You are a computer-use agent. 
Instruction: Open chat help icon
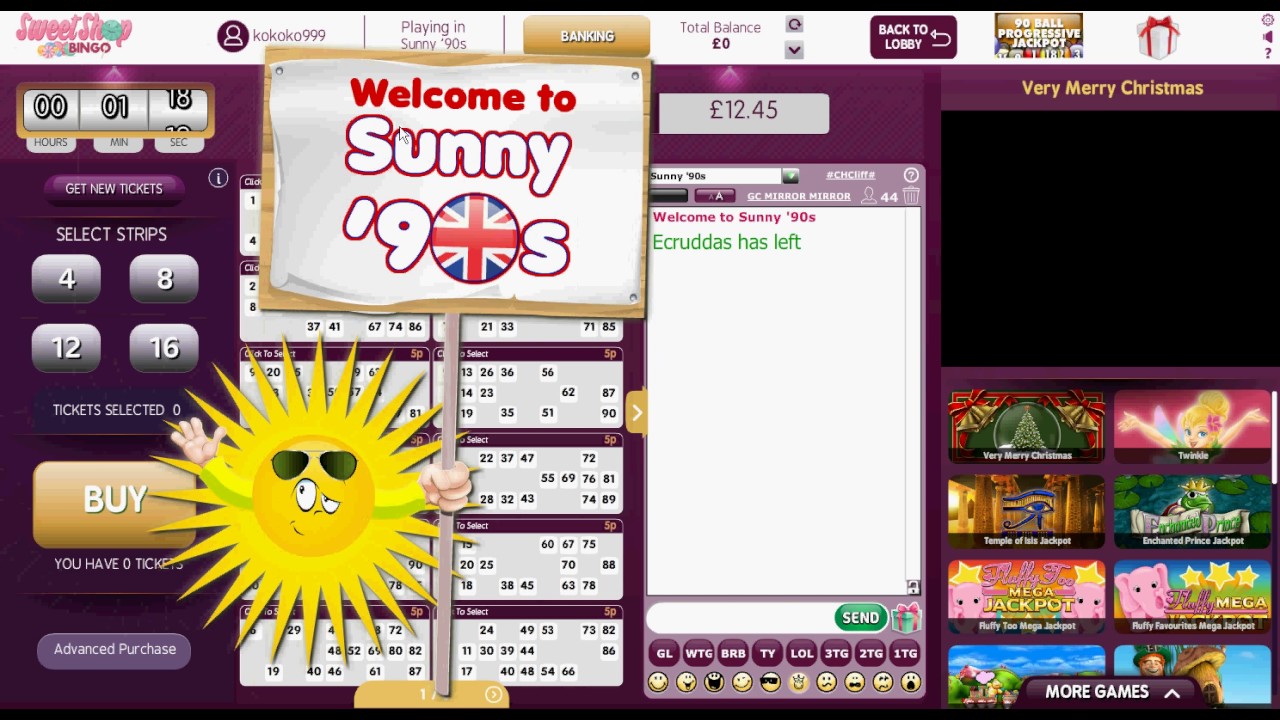[x=911, y=175]
